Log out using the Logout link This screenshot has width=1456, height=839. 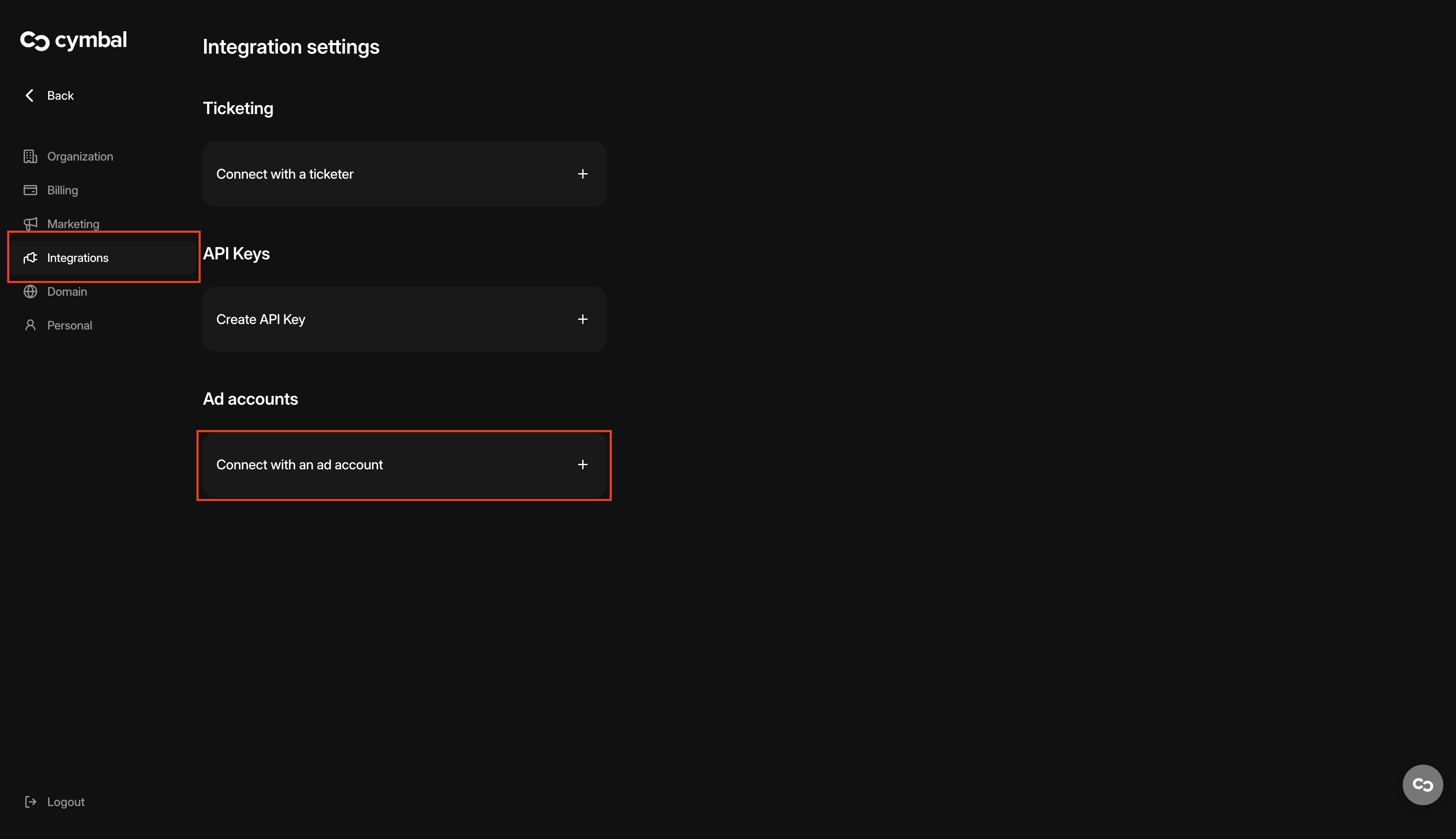(65, 801)
